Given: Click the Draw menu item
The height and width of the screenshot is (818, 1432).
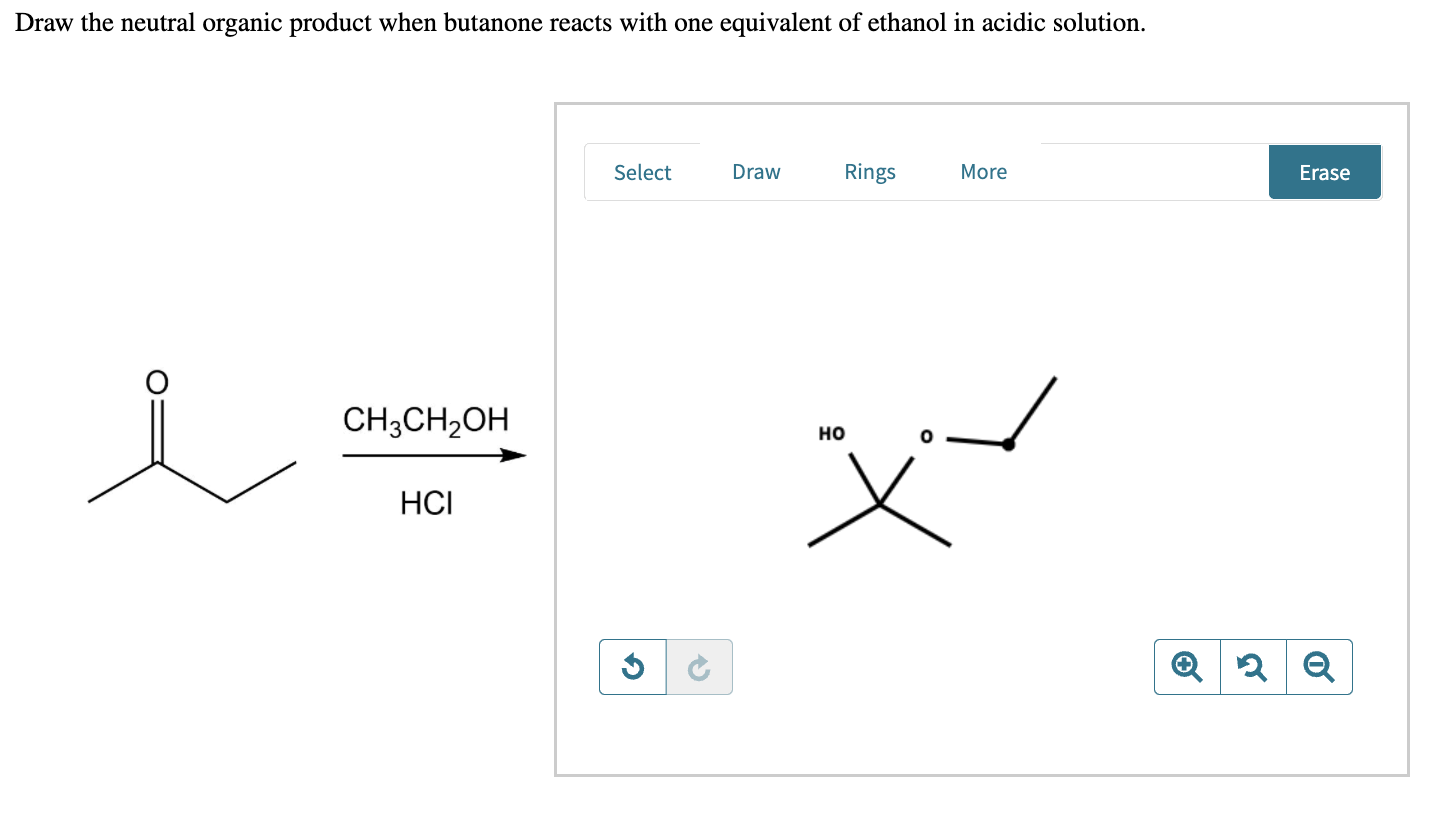Looking at the screenshot, I should click(756, 171).
